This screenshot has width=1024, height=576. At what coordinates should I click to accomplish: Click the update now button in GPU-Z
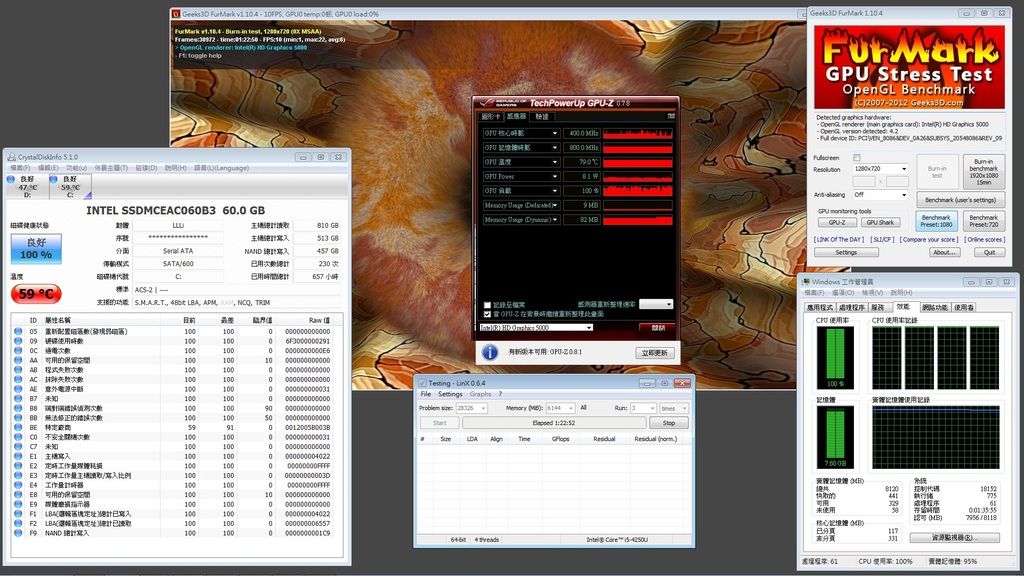pos(654,353)
